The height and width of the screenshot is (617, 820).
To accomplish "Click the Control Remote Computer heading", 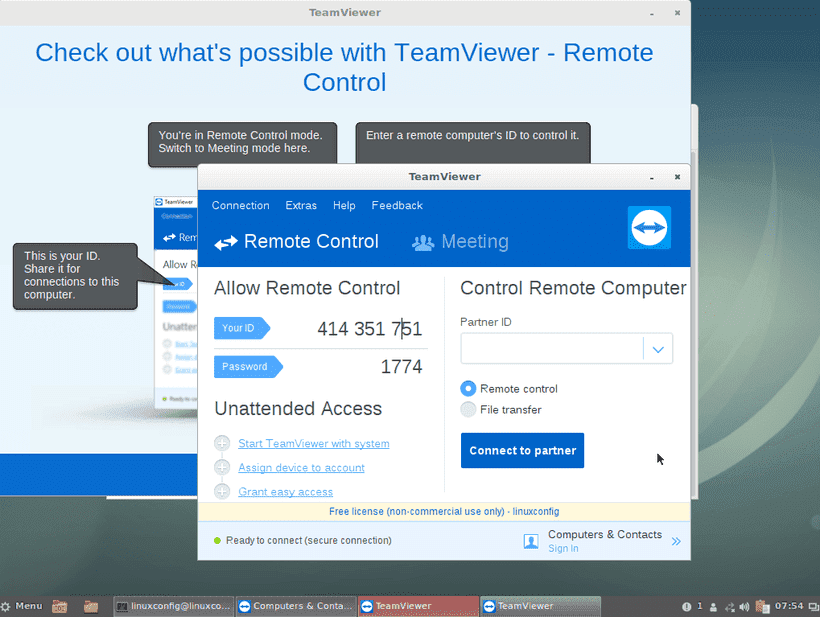I will [573, 288].
